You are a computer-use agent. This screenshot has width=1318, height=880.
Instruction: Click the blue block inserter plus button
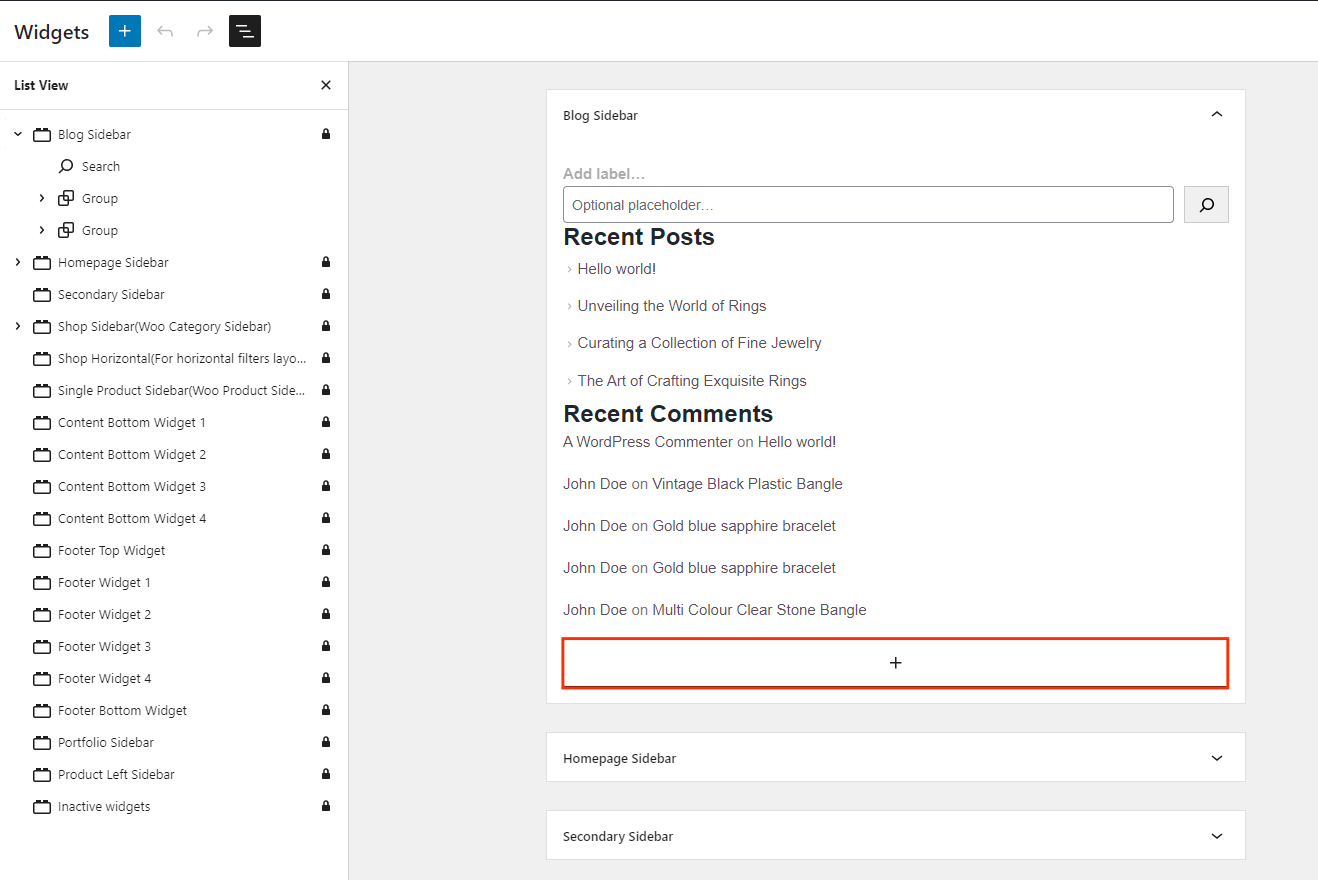pyautogui.click(x=124, y=31)
